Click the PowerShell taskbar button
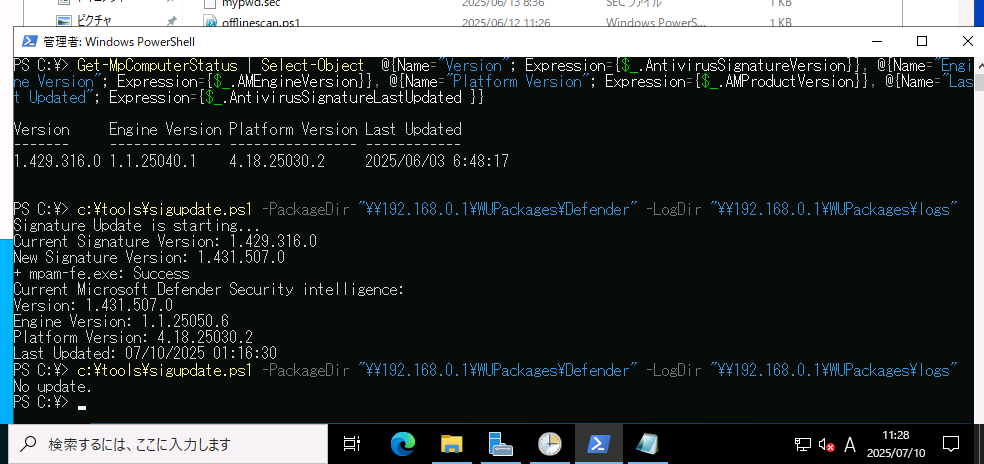 pos(599,444)
